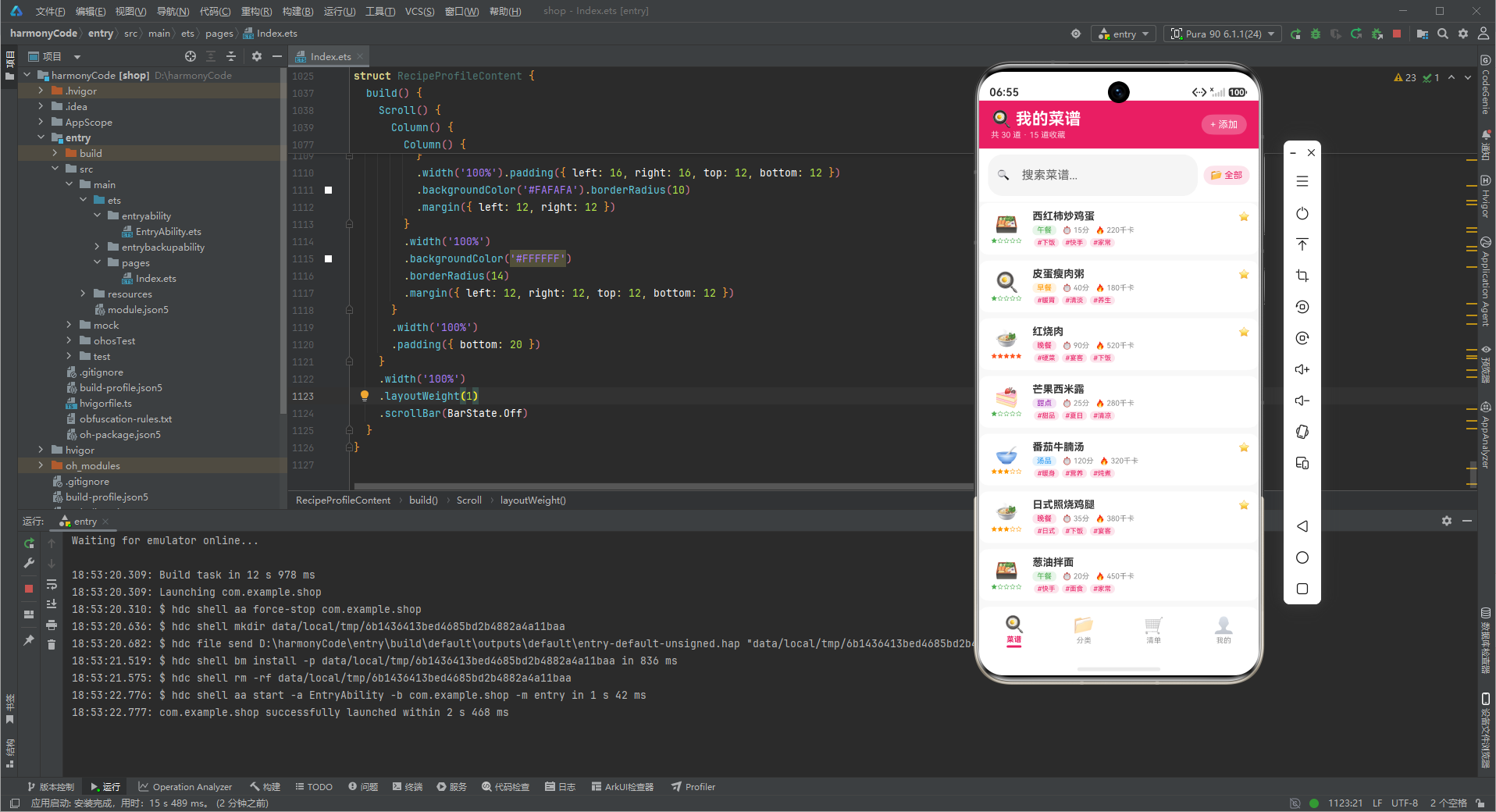Viewport: 1496px width, 812px height.
Task: Tap the + 添加 button in the recipe app
Action: [x=1224, y=124]
